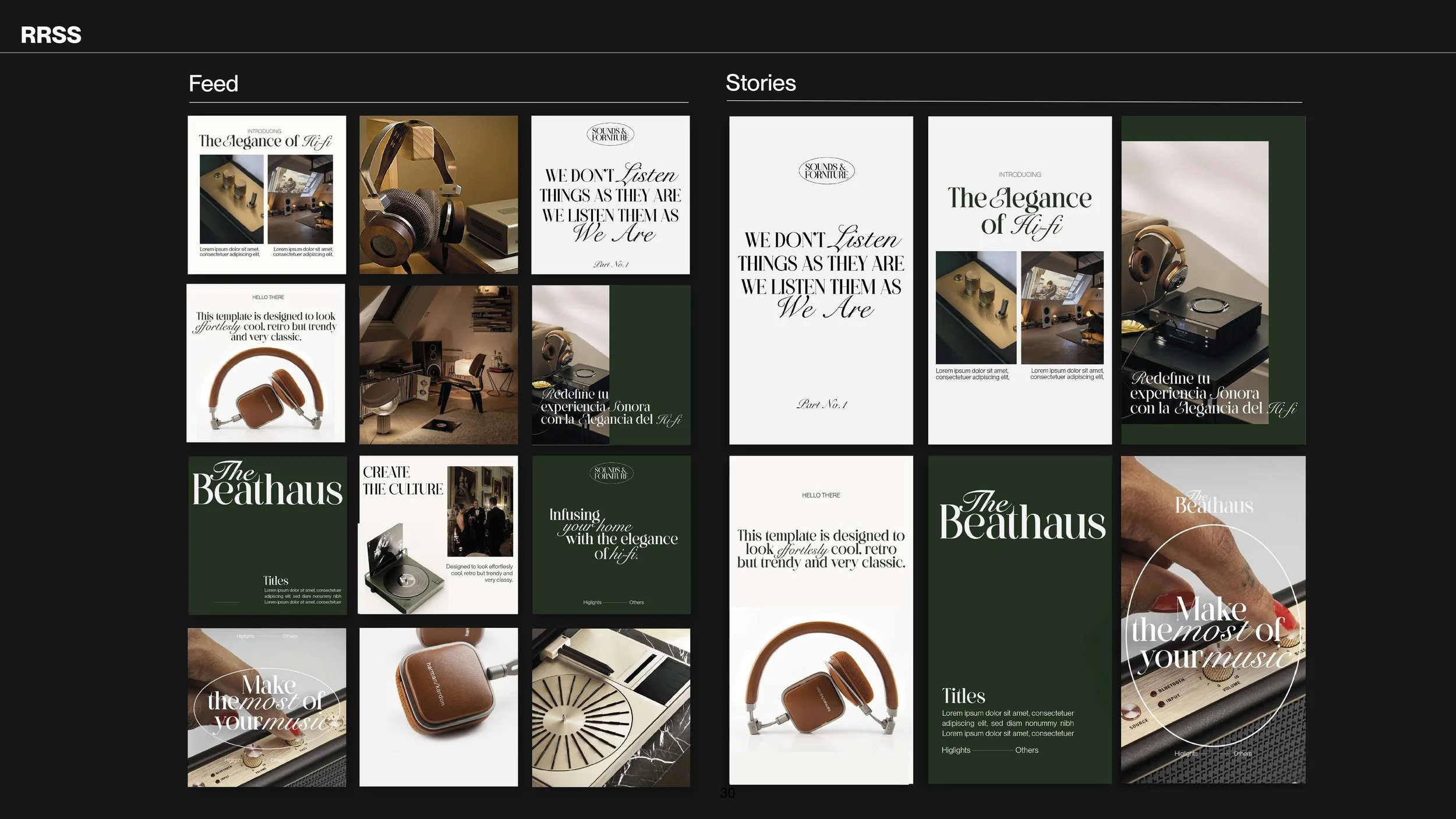Click Others label in green Beathaus story
The image size is (1456, 819).
1026,750
